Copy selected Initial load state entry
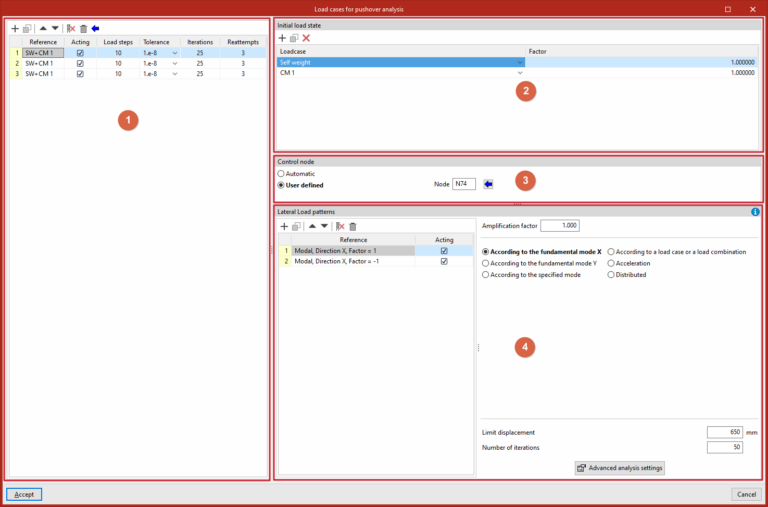This screenshot has height=507, width=768. 294,38
